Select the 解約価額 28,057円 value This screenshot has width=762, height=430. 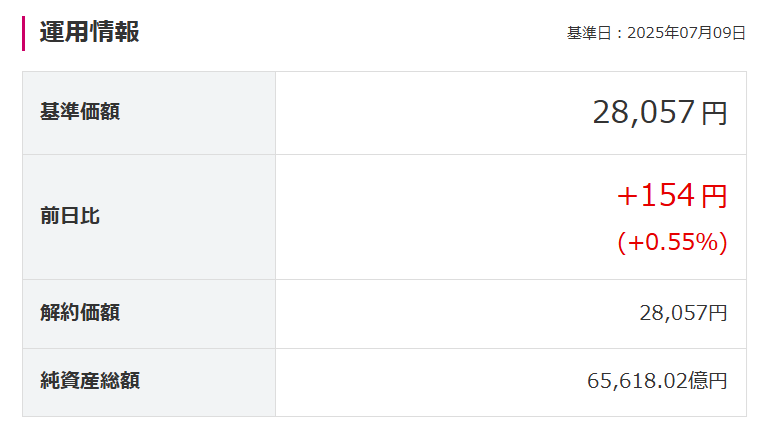click(x=683, y=313)
